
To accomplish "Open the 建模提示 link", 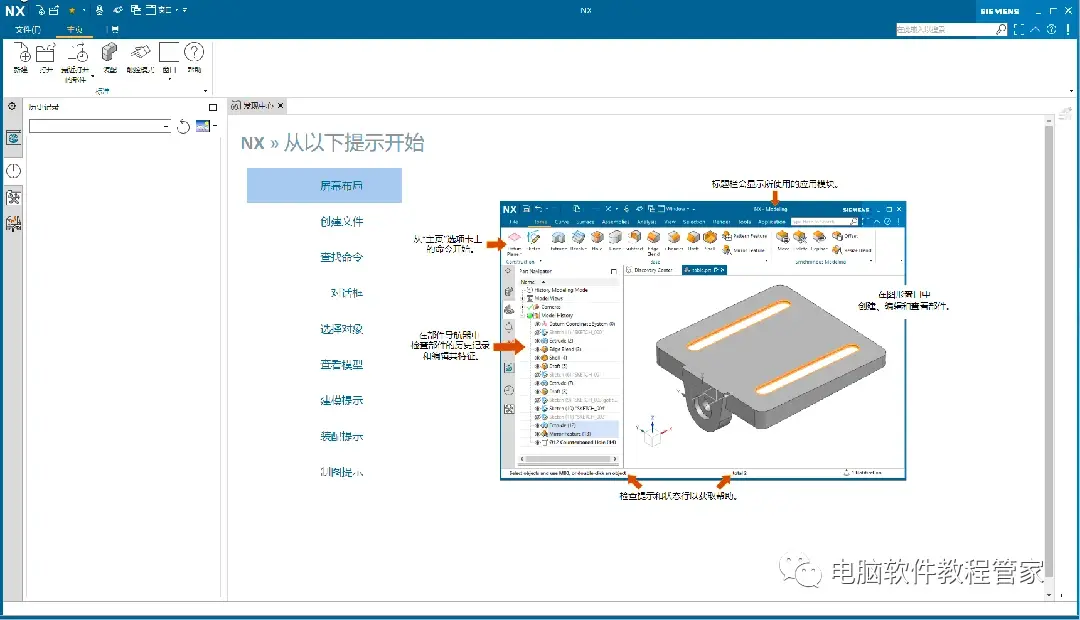I will 341,400.
